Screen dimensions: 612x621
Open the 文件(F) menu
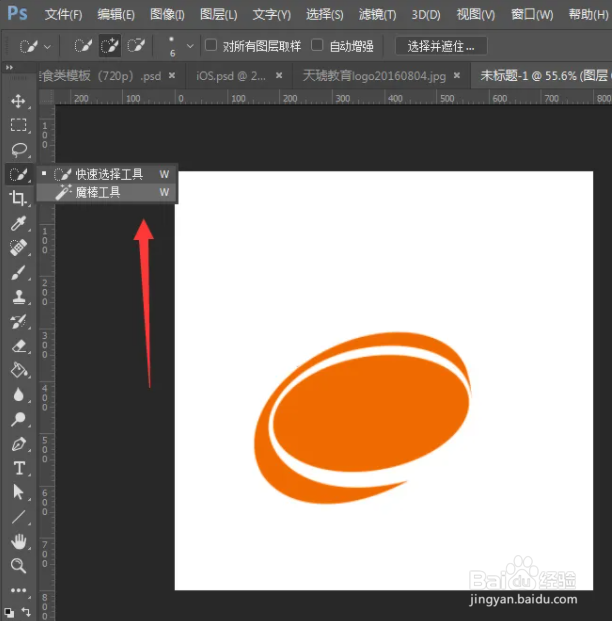click(x=63, y=15)
